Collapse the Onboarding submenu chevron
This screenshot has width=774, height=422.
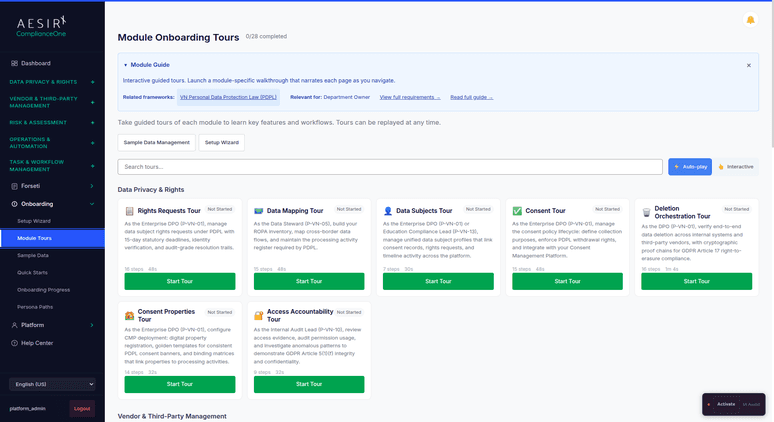pos(92,204)
